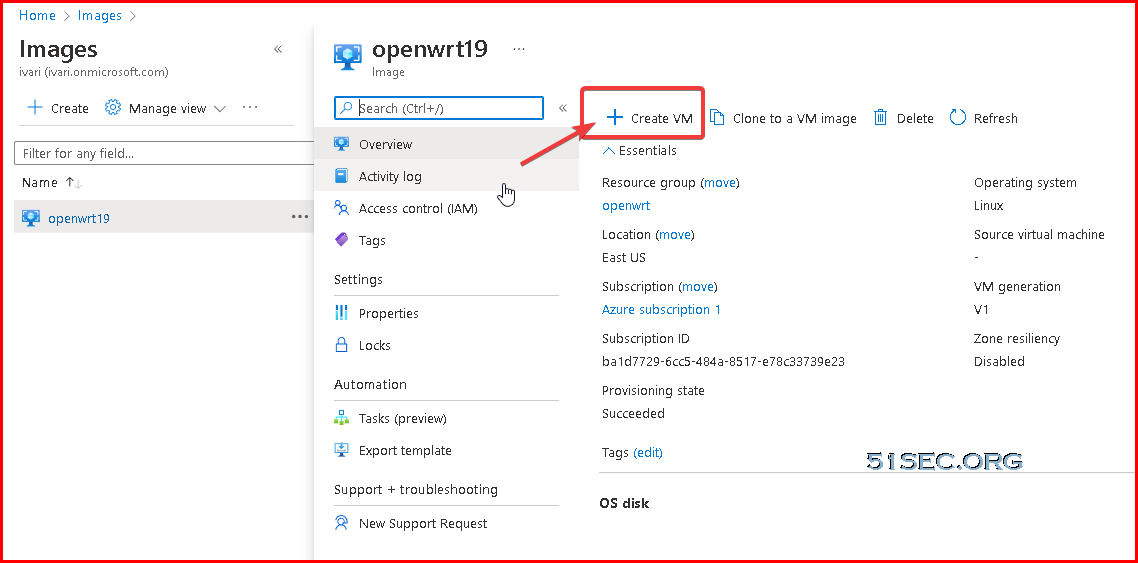Click move link next to Resource group
This screenshot has width=1138, height=563.
(x=720, y=182)
